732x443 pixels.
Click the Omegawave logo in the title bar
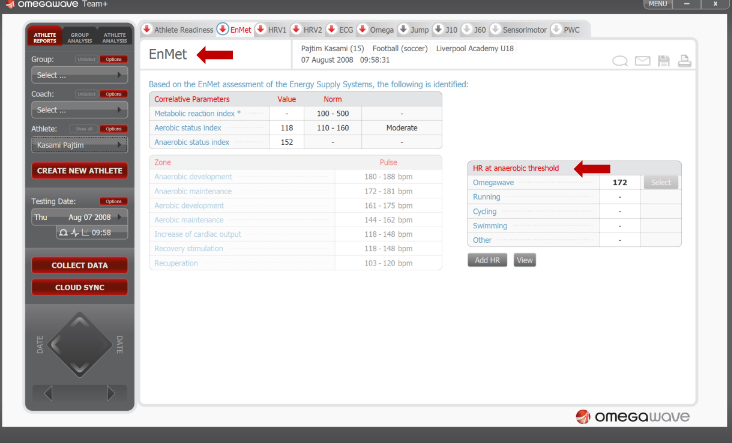coord(10,4)
